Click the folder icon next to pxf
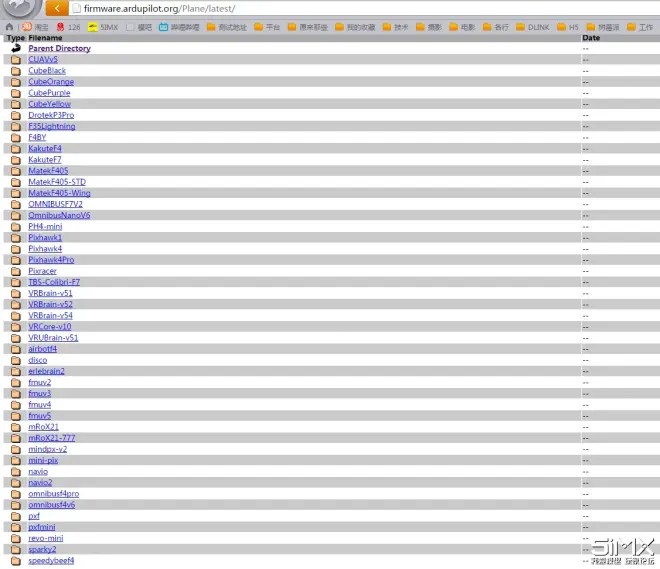 tap(16, 516)
